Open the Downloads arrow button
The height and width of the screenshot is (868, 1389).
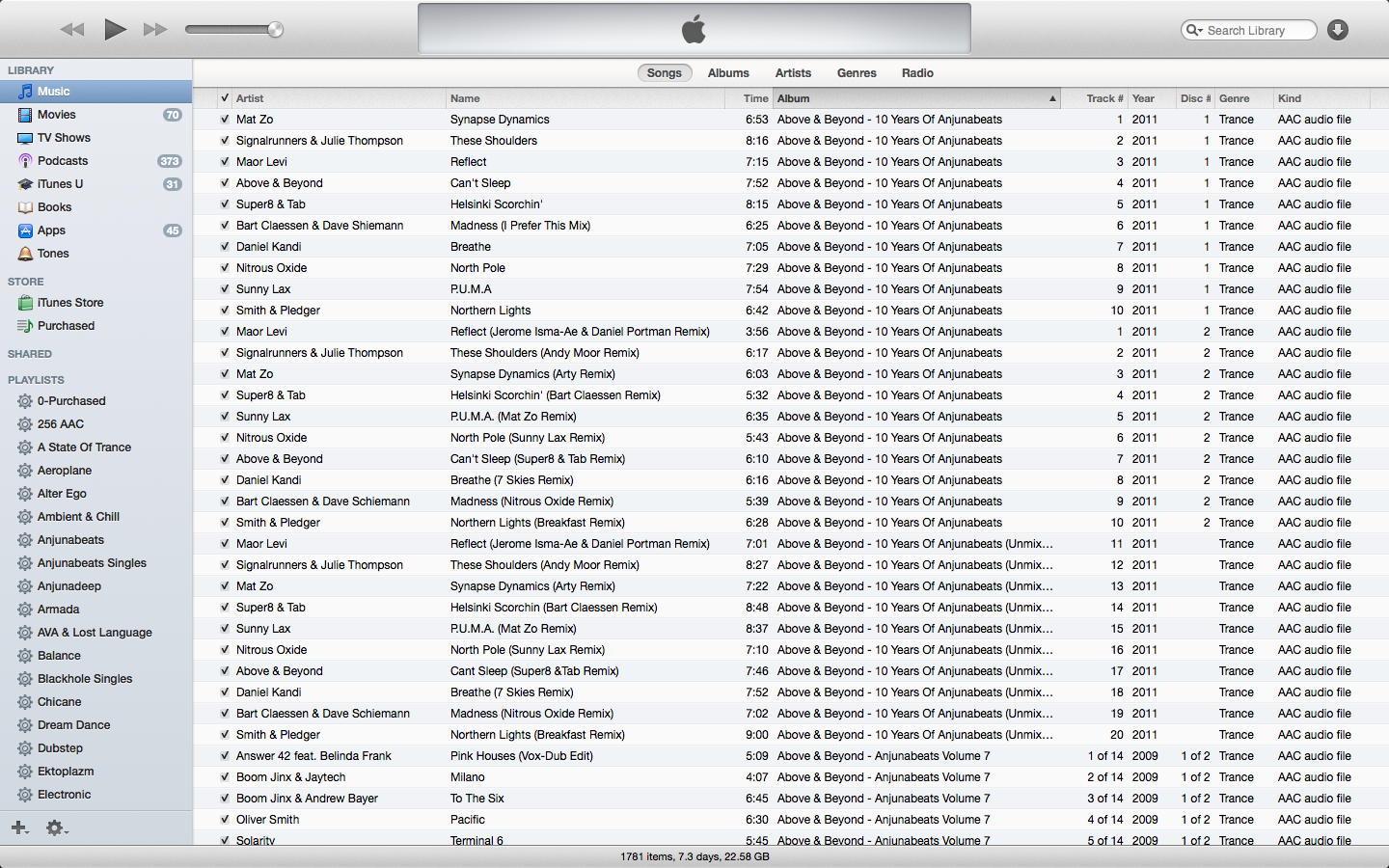[x=1337, y=30]
